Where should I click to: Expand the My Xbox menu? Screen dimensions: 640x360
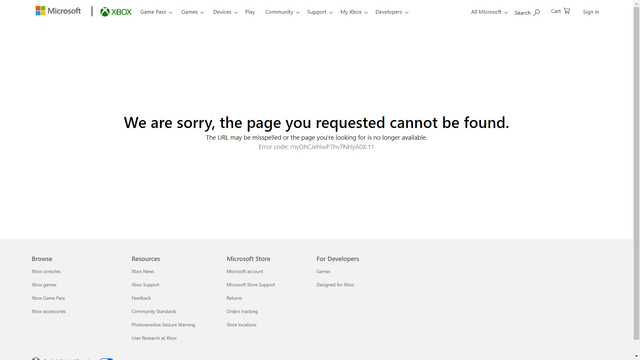(x=354, y=12)
